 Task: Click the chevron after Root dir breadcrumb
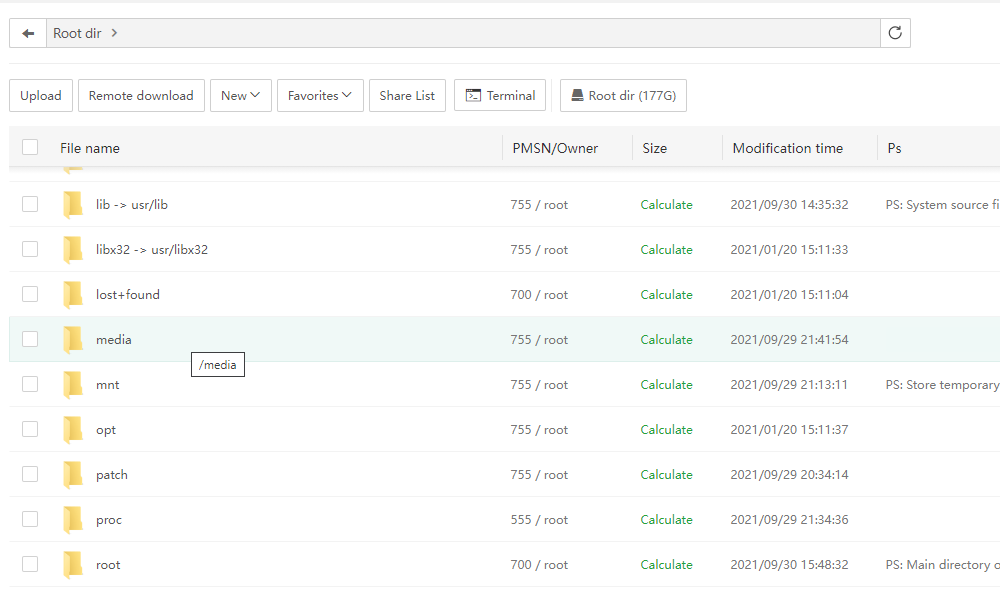pos(114,33)
